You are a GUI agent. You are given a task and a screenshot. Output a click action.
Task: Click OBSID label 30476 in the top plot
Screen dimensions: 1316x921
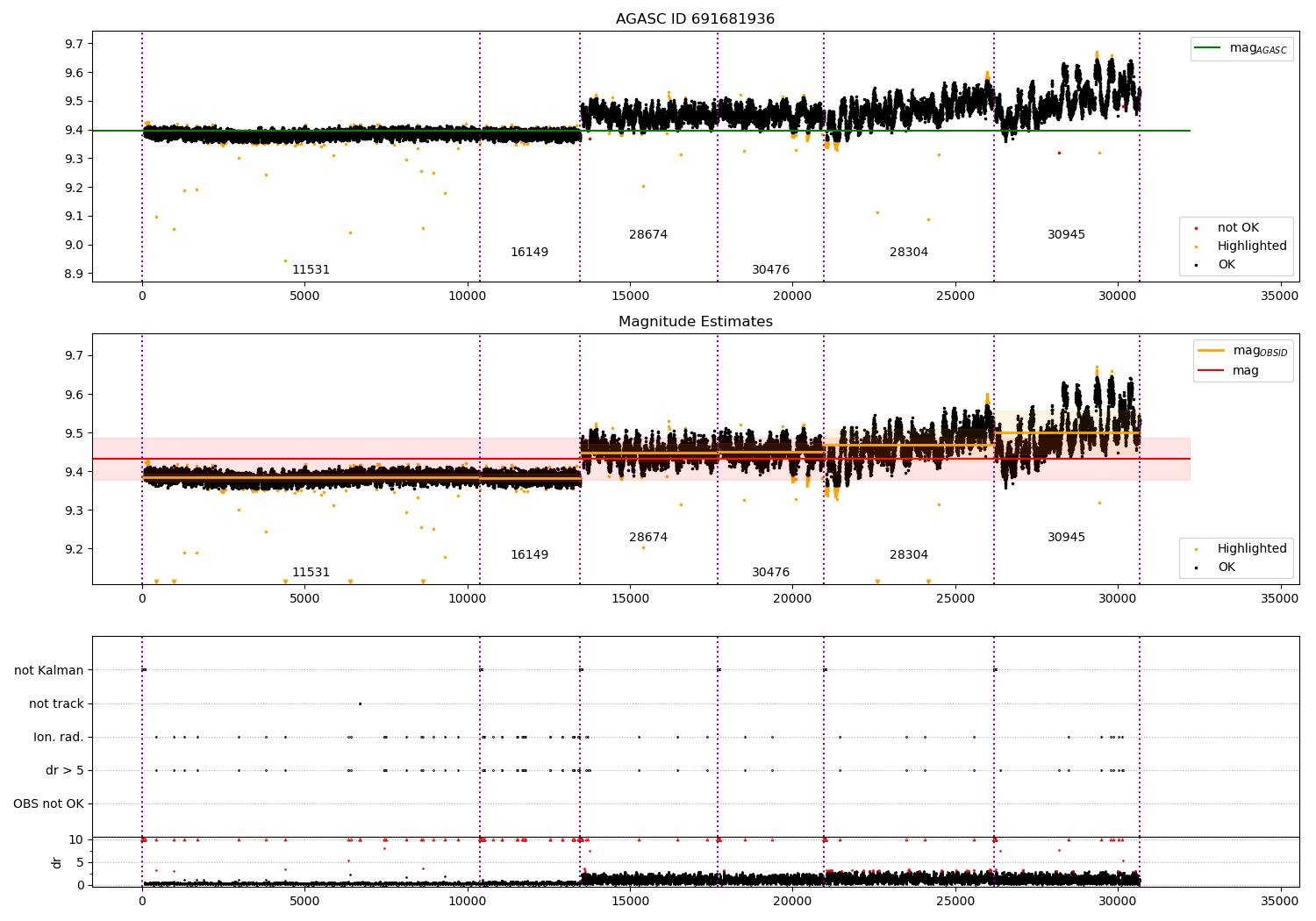coord(770,270)
